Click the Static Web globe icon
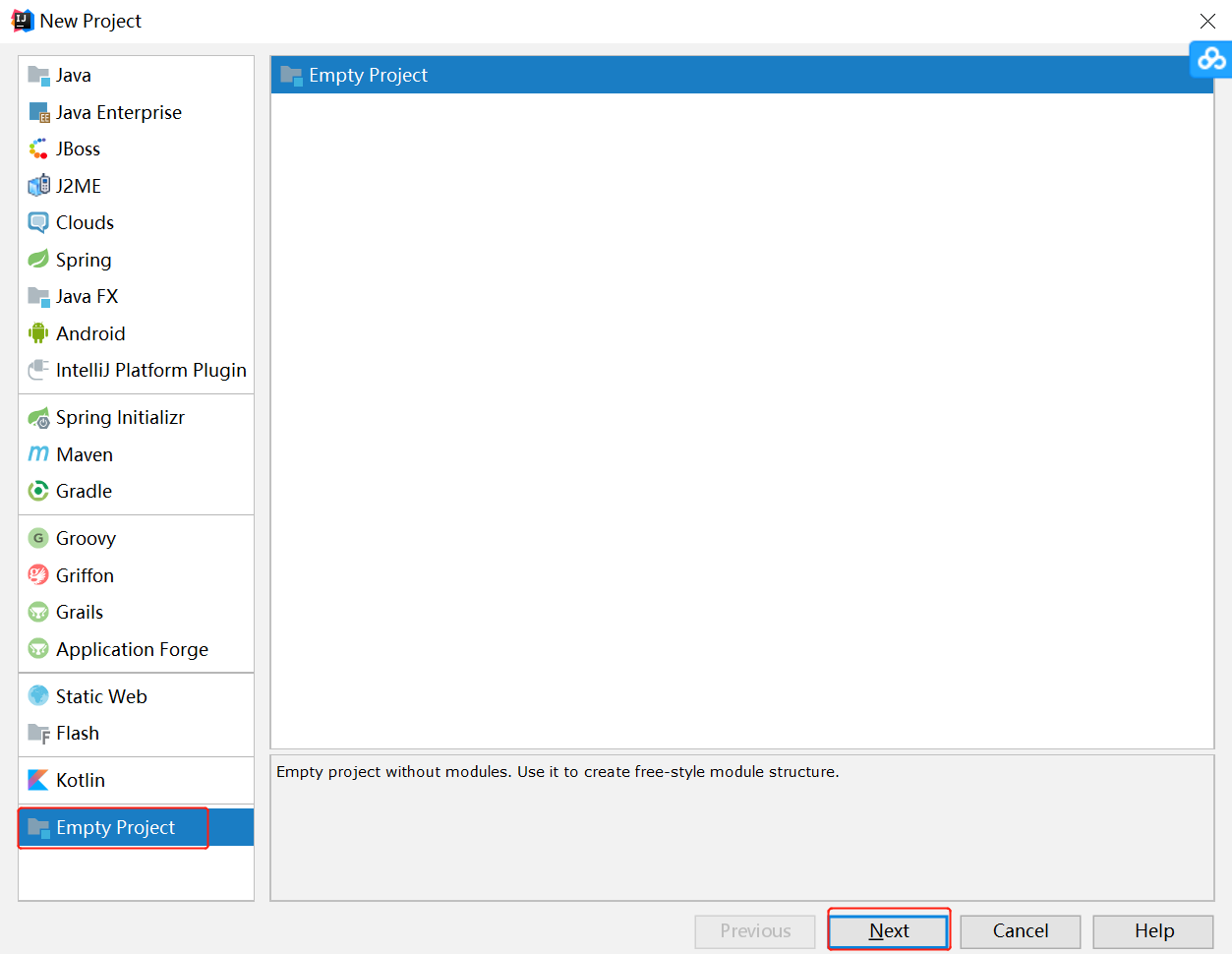The image size is (1232, 954). [38, 696]
